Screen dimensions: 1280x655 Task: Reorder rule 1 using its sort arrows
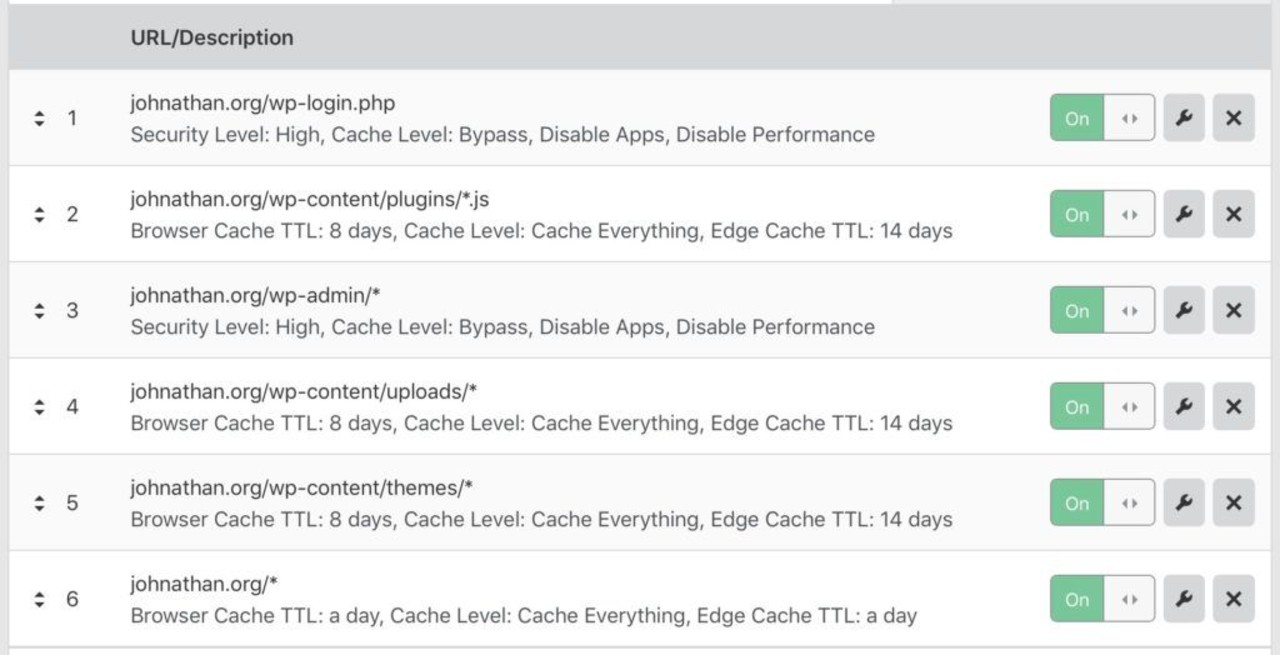point(39,118)
